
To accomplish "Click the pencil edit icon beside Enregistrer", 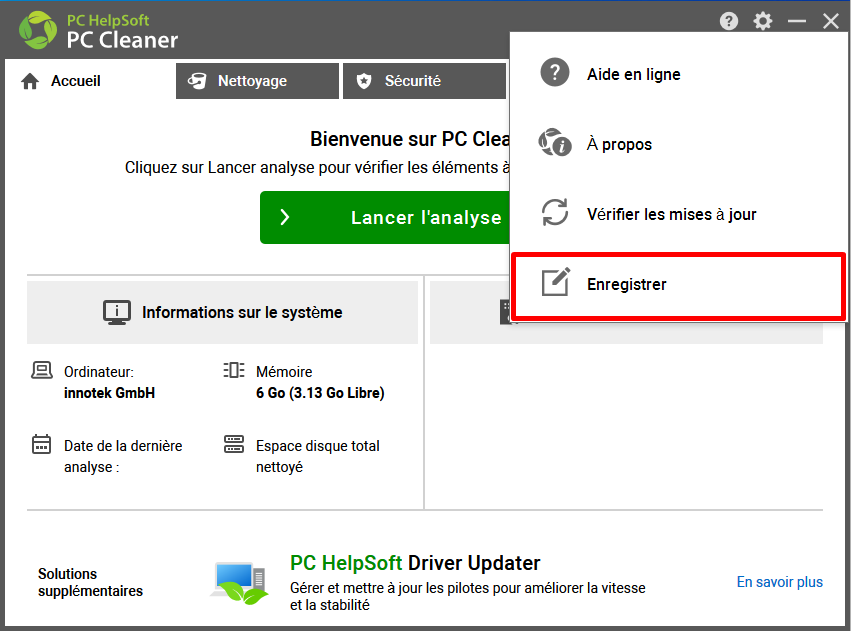I will pyautogui.click(x=556, y=282).
